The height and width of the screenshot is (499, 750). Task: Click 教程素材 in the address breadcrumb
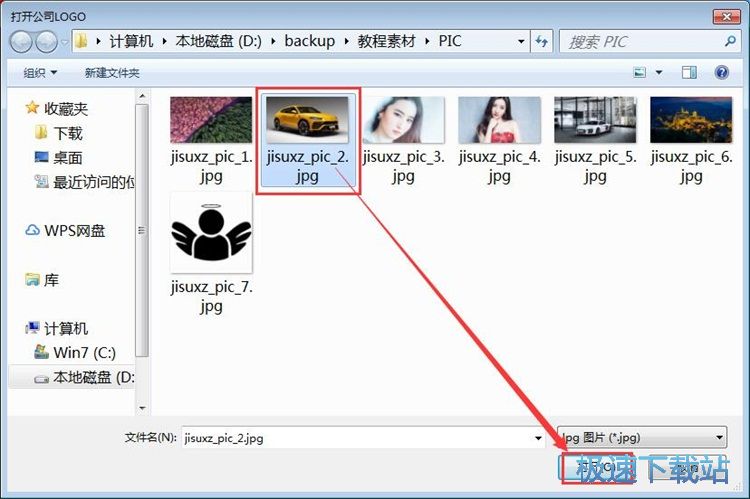click(x=386, y=41)
